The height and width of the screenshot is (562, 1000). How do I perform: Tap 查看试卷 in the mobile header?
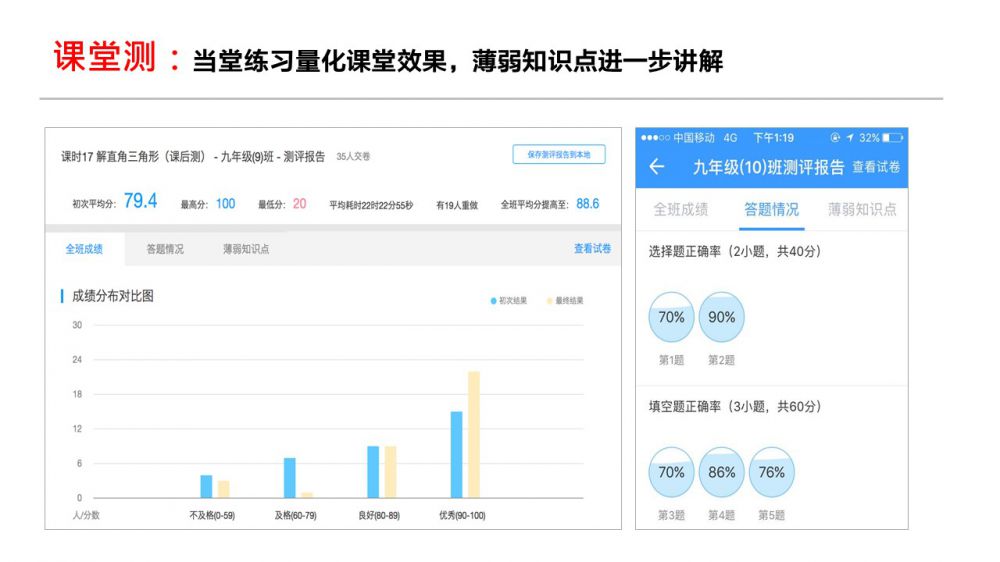pos(876,167)
